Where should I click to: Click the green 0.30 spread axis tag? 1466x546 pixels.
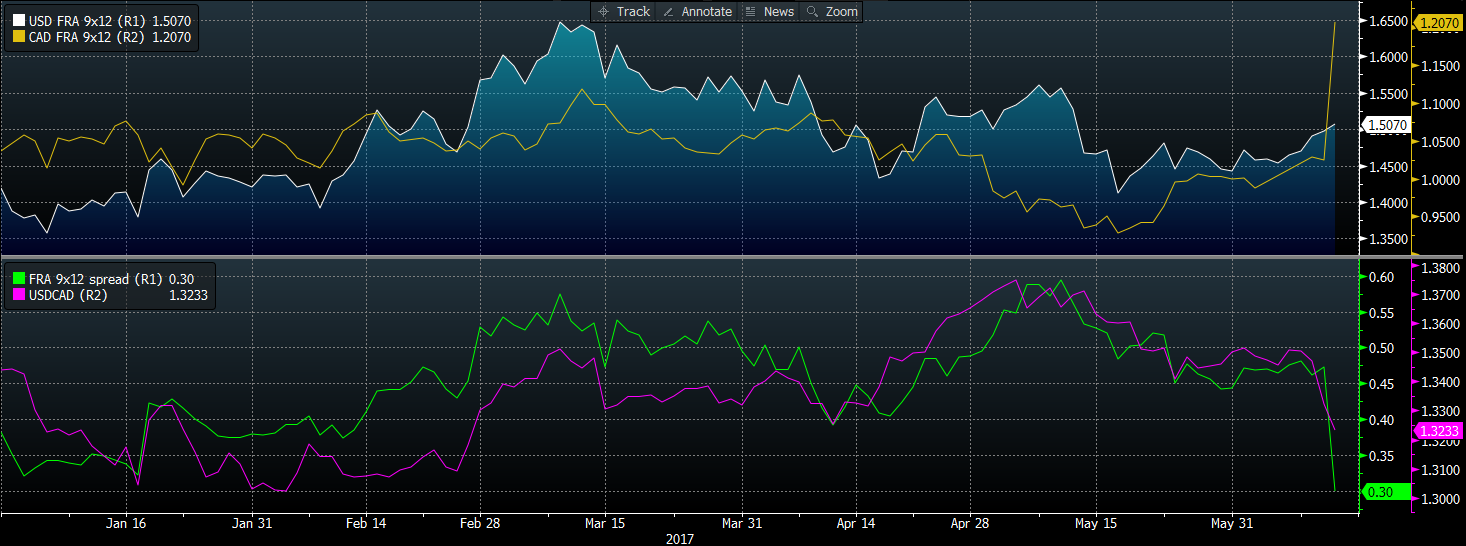point(1384,492)
